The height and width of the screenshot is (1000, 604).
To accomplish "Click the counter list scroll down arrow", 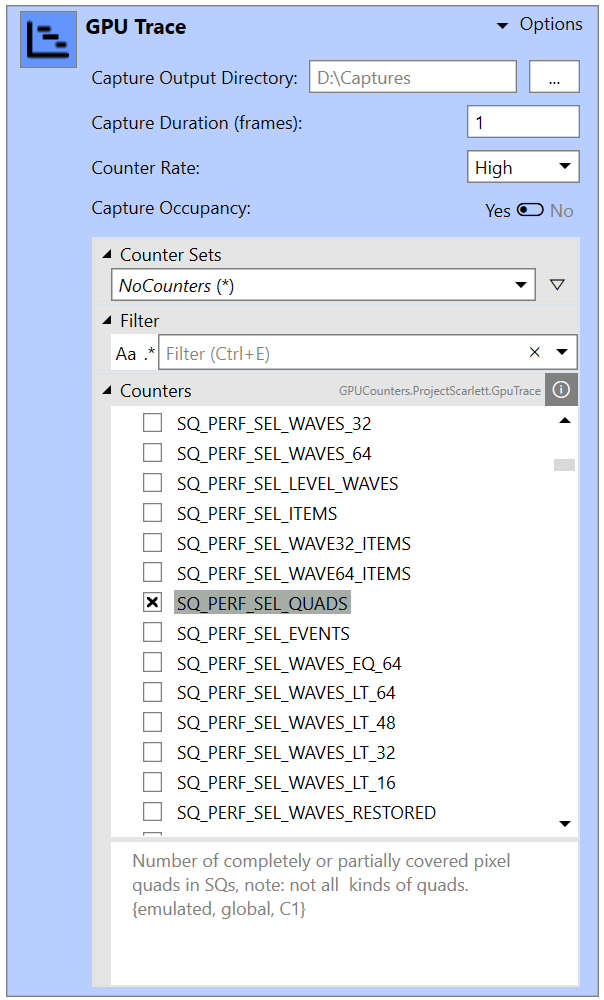I will tap(564, 823).
